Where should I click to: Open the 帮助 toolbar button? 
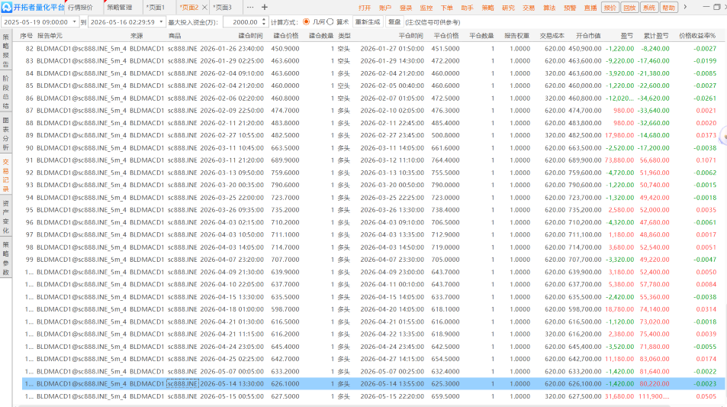(668, 7)
